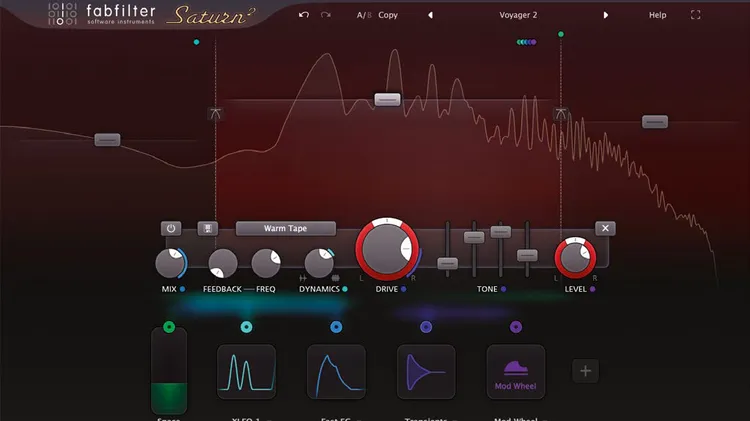
Task: Click the redo arrow icon
Action: pos(326,15)
